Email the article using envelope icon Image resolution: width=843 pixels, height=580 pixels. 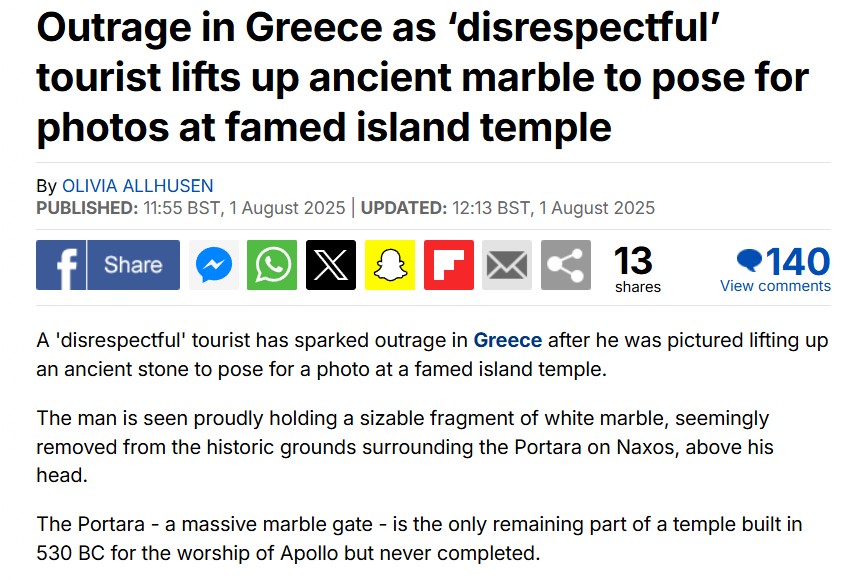pyautogui.click(x=507, y=265)
